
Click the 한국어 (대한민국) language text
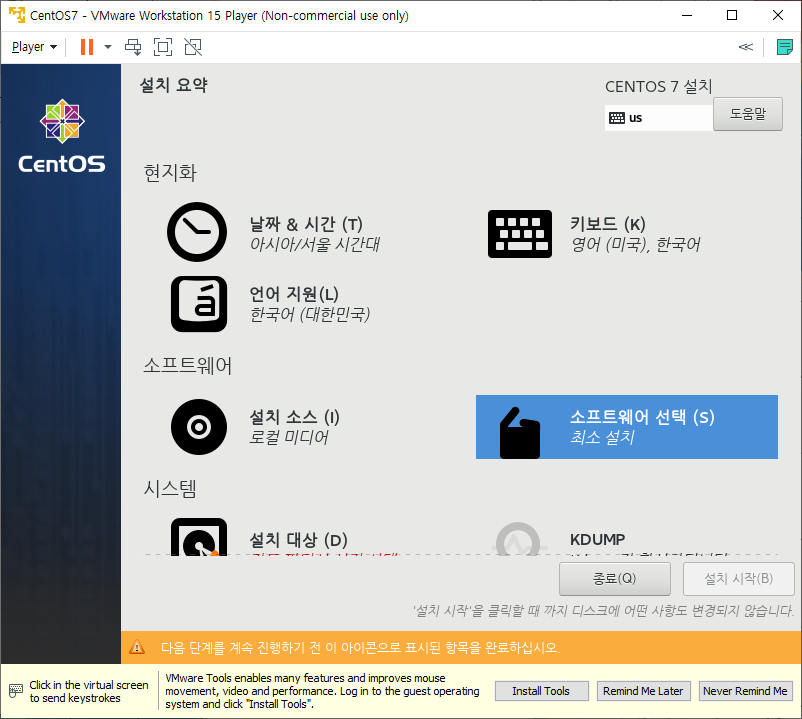[310, 314]
